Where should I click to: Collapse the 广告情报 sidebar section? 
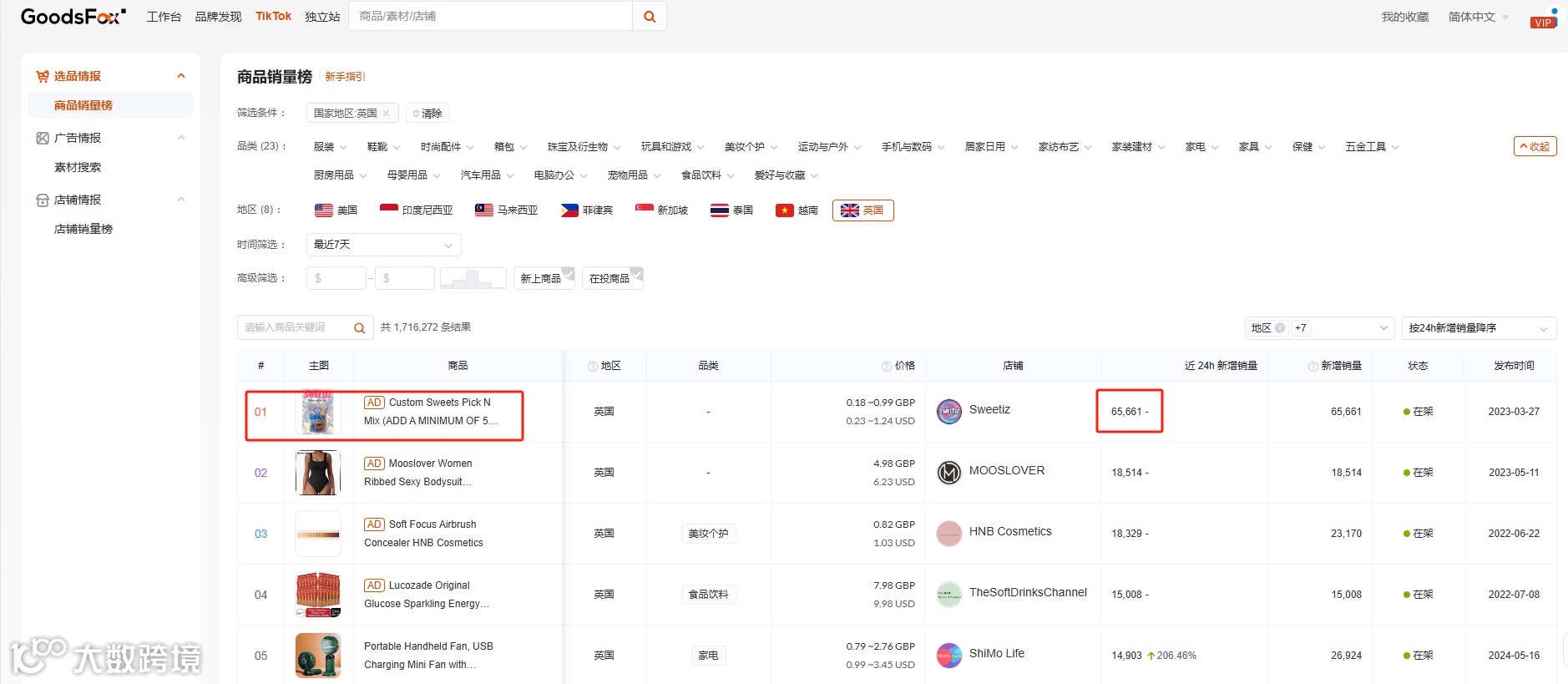[x=181, y=138]
